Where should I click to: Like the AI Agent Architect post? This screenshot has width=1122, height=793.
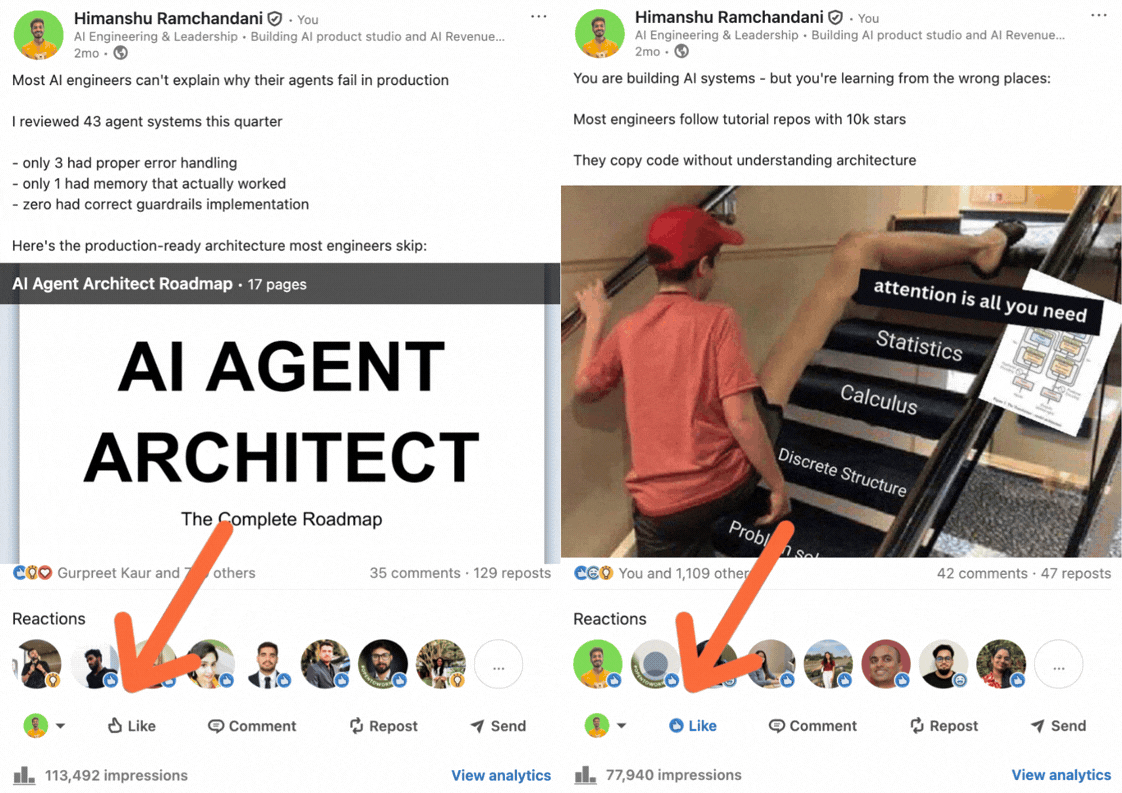point(132,726)
